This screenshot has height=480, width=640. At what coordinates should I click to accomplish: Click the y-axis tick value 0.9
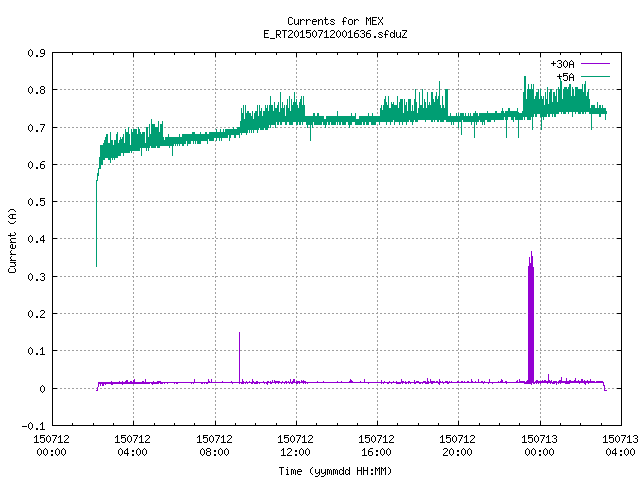coord(36,53)
